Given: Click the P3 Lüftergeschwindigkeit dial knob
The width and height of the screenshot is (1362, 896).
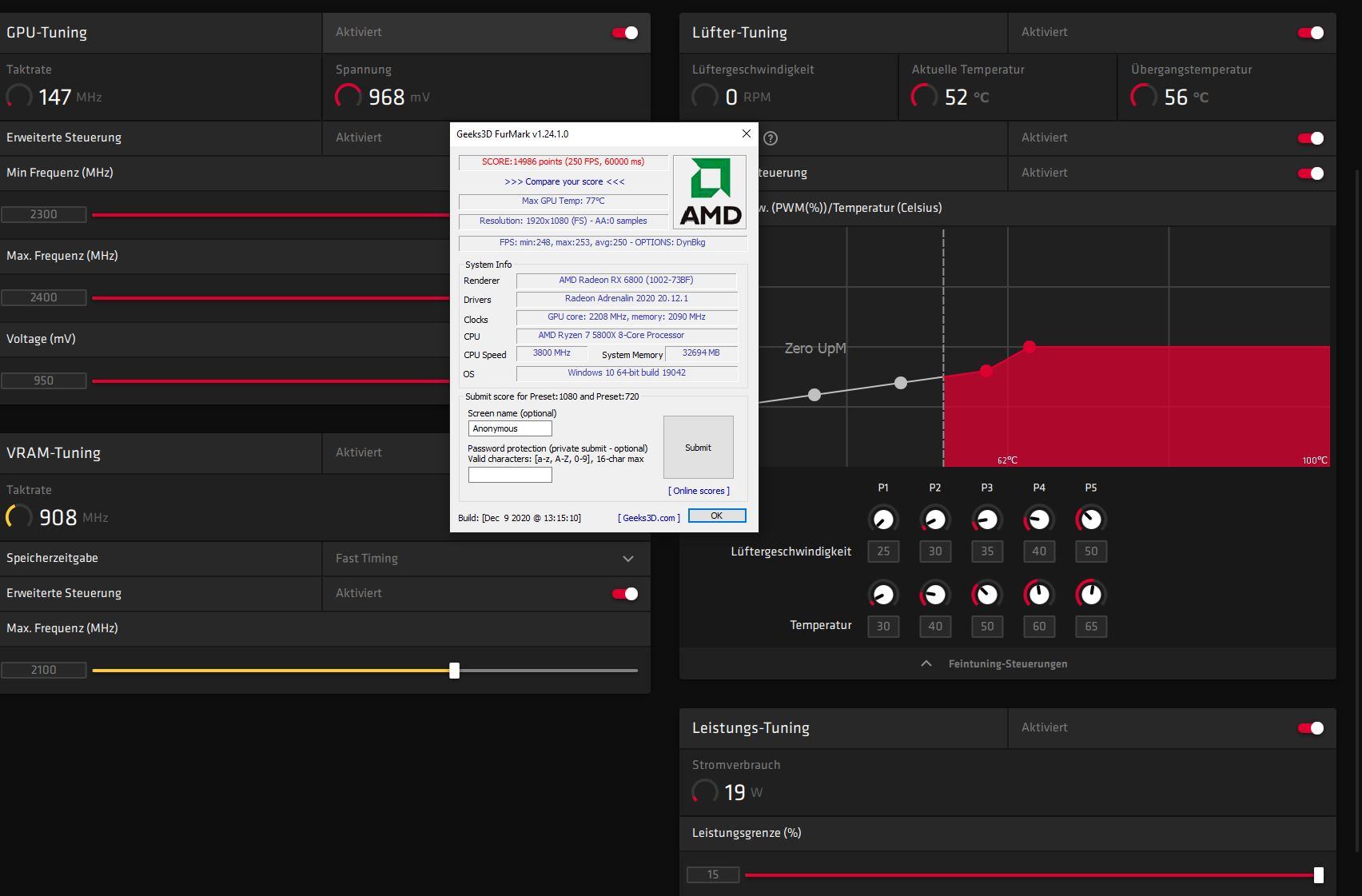Looking at the screenshot, I should pos(987,520).
